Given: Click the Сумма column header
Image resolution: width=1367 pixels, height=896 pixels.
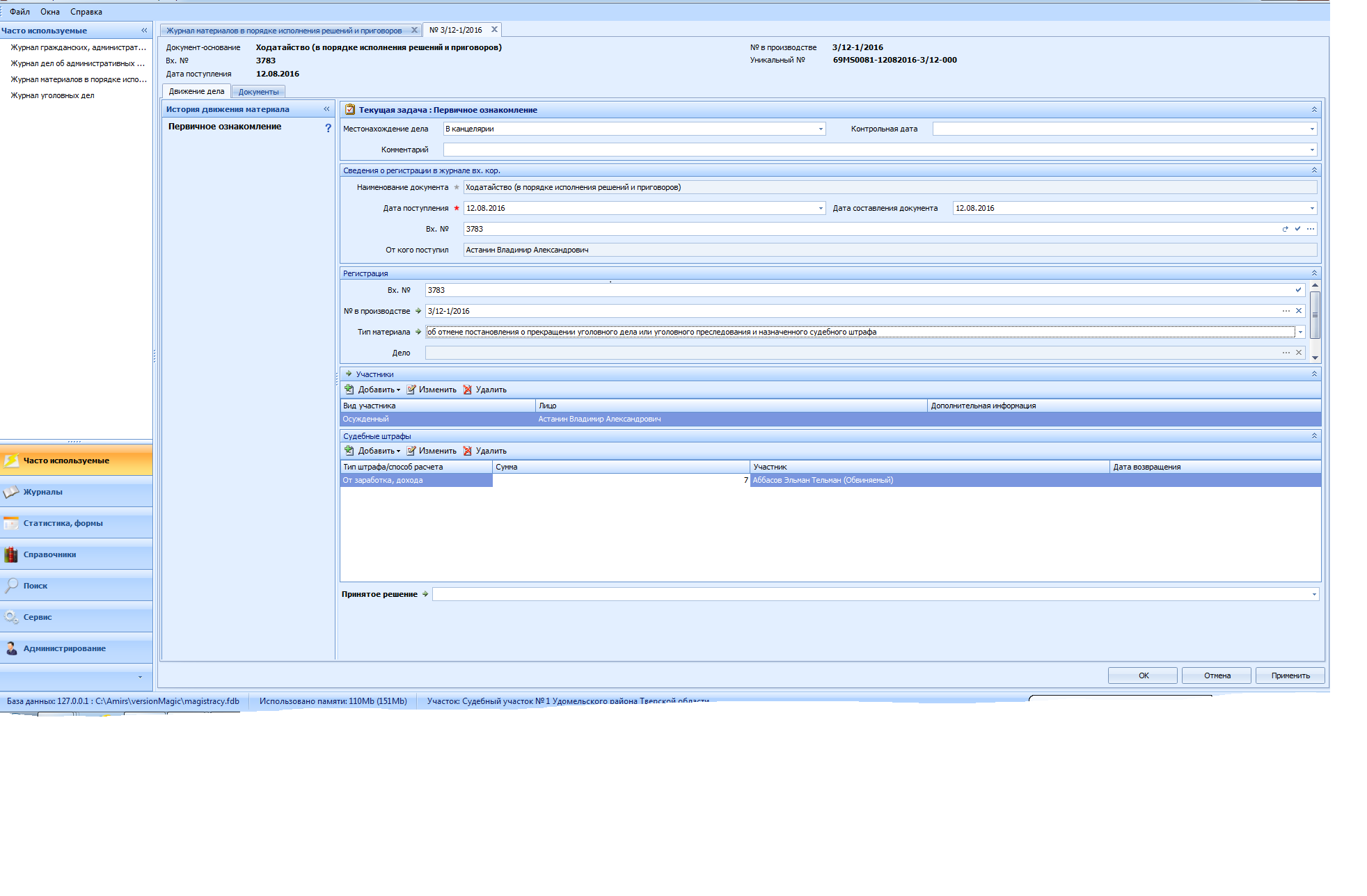Looking at the screenshot, I should pos(621,467).
